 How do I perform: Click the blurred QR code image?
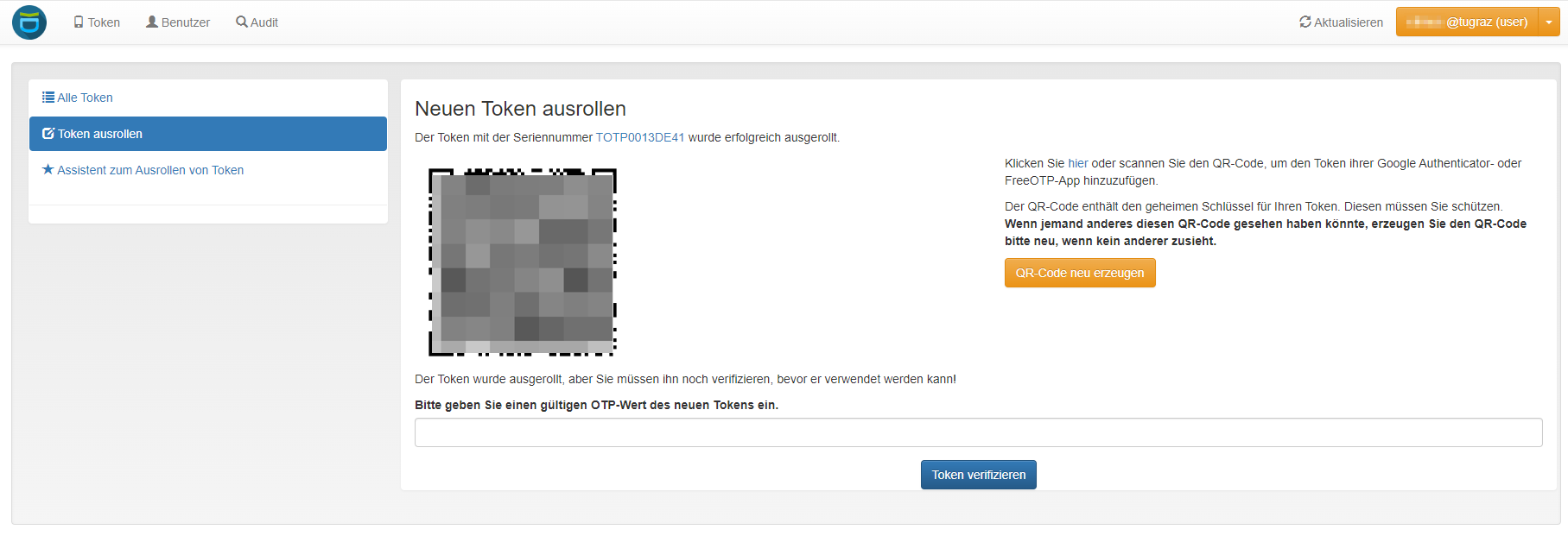[x=523, y=262]
